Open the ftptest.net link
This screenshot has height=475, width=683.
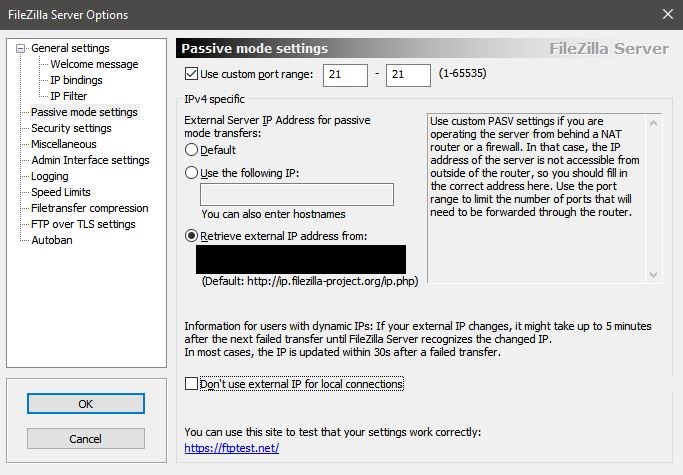click(x=231, y=448)
